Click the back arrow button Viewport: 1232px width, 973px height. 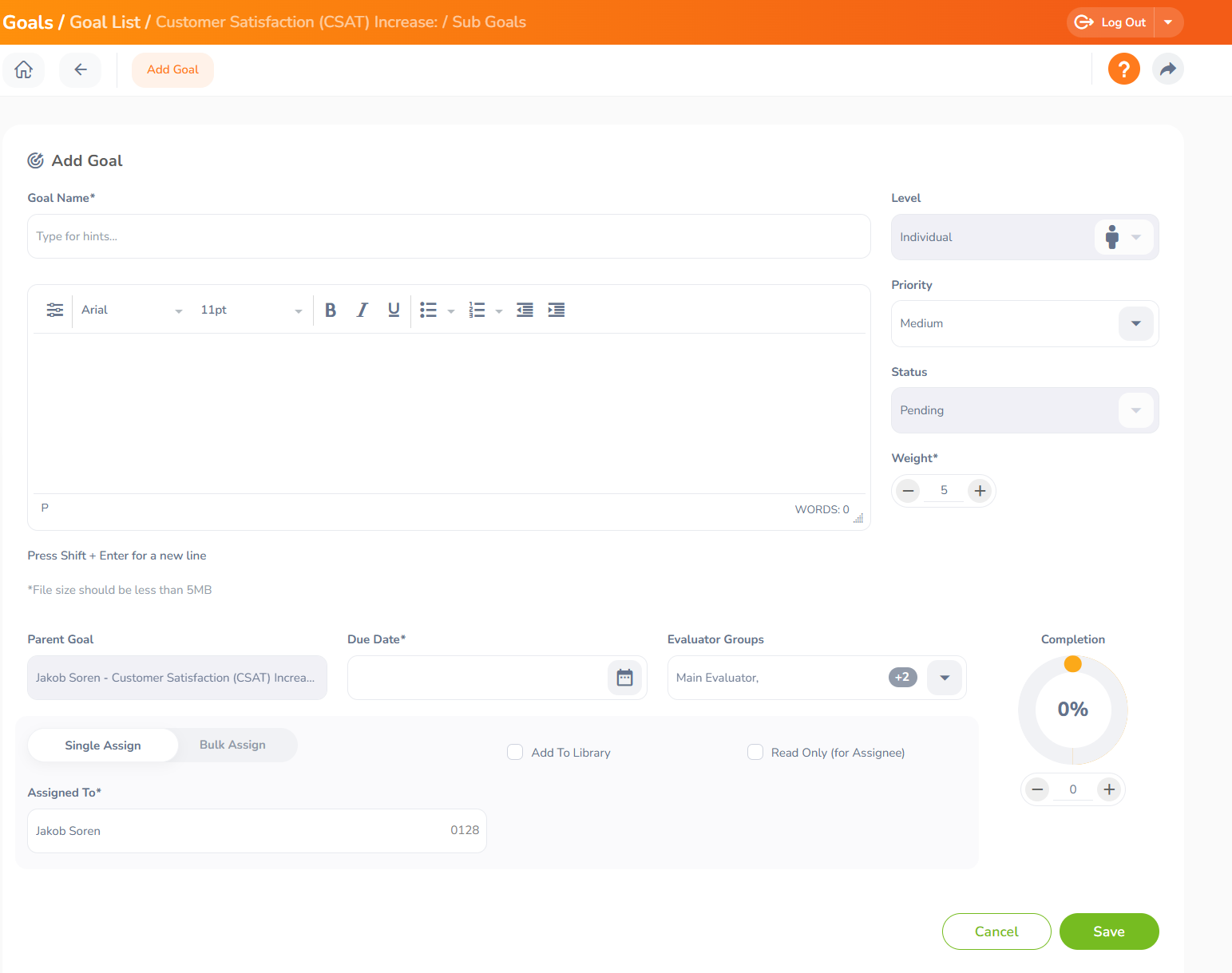81,69
